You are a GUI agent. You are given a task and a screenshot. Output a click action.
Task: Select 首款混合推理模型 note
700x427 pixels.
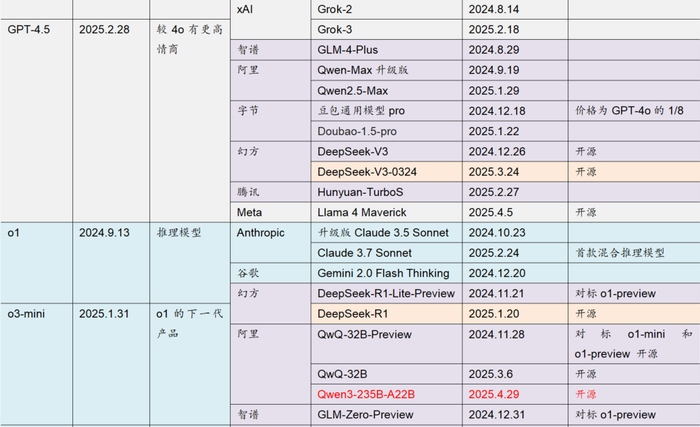[620, 253]
